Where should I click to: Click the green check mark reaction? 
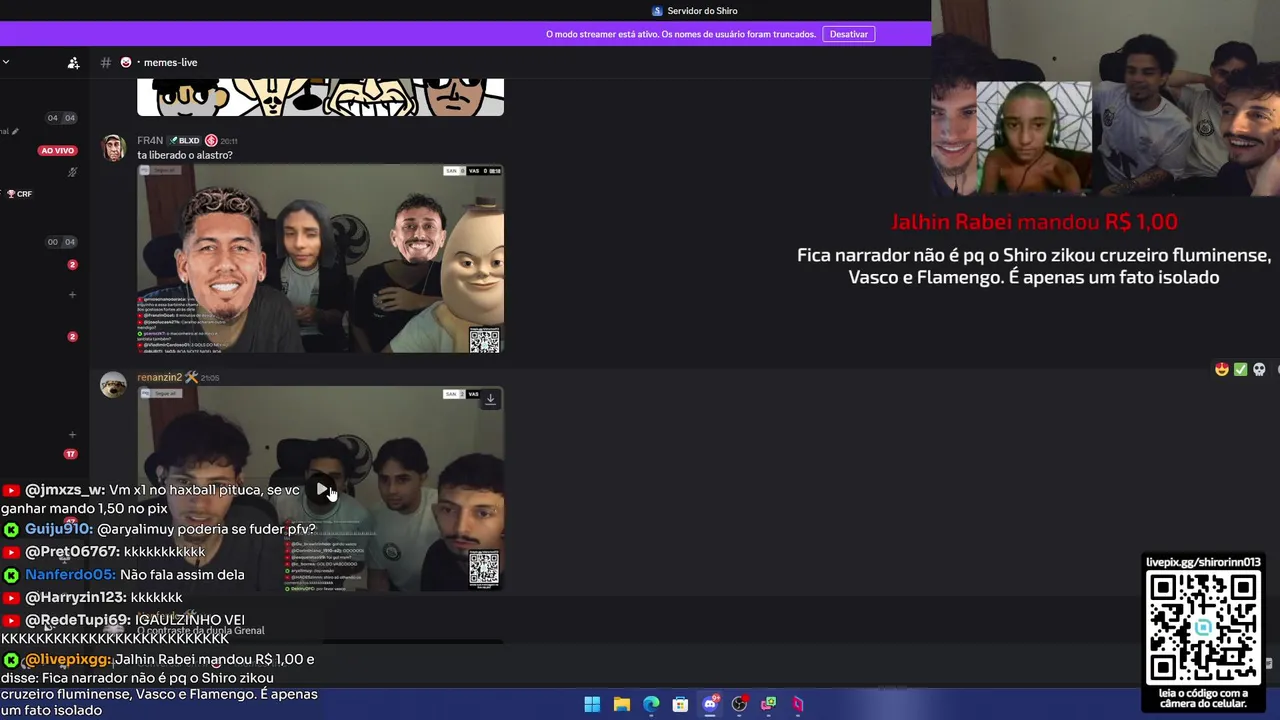coord(1240,369)
